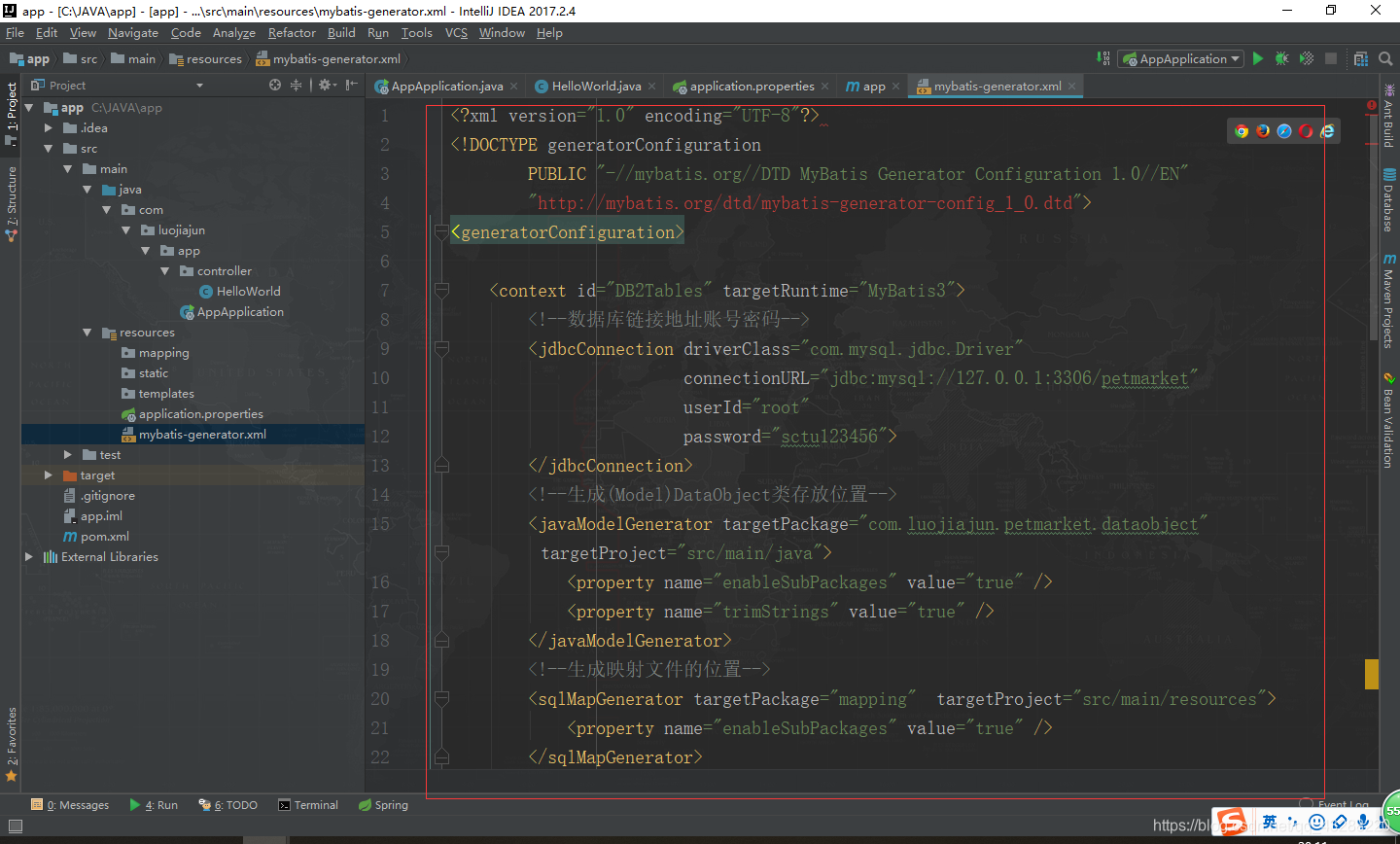
Task: Collapse the src folder
Action: coord(49,149)
